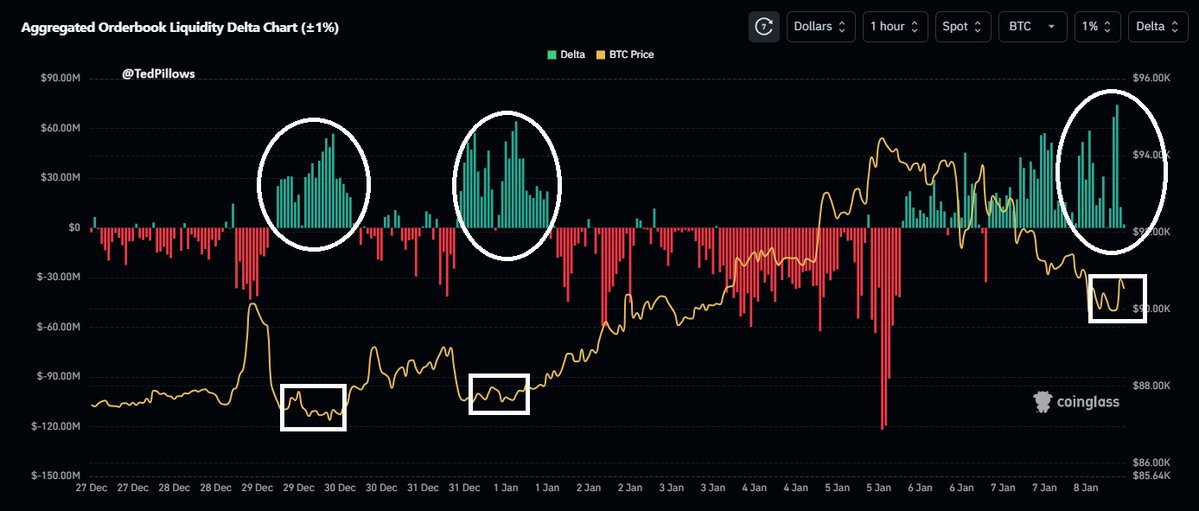Click the '$-150.00M' left axis label
This screenshot has width=1199, height=511.
point(57,476)
